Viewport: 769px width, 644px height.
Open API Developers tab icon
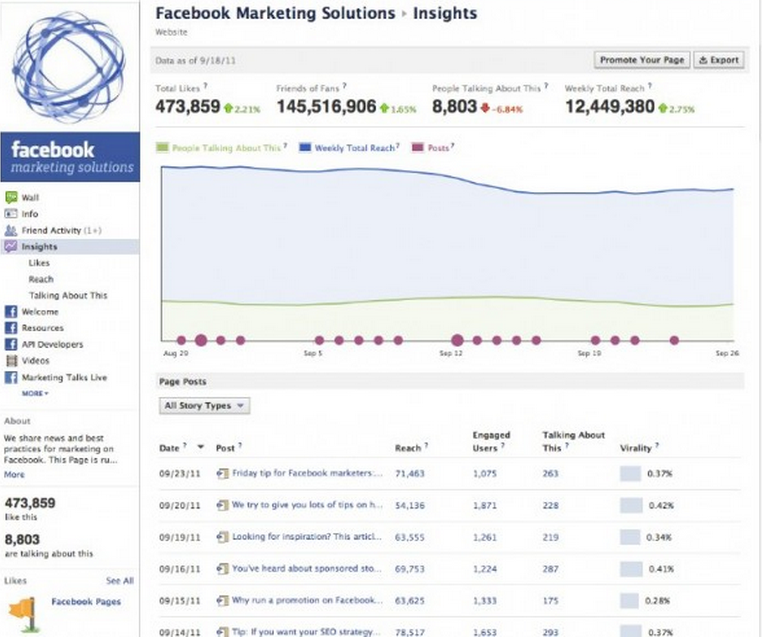click(11, 347)
